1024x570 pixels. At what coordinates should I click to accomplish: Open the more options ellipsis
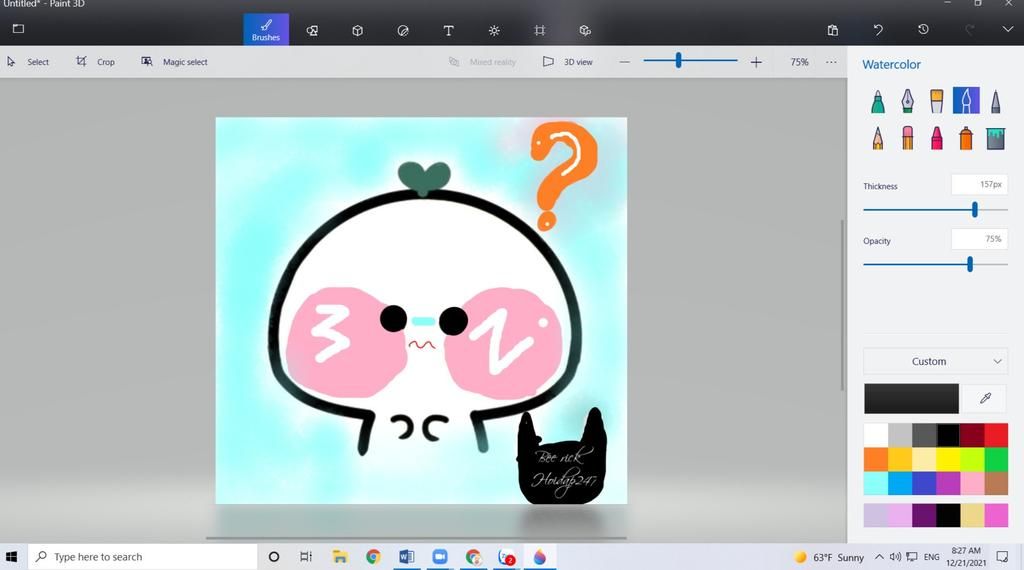pyautogui.click(x=831, y=62)
